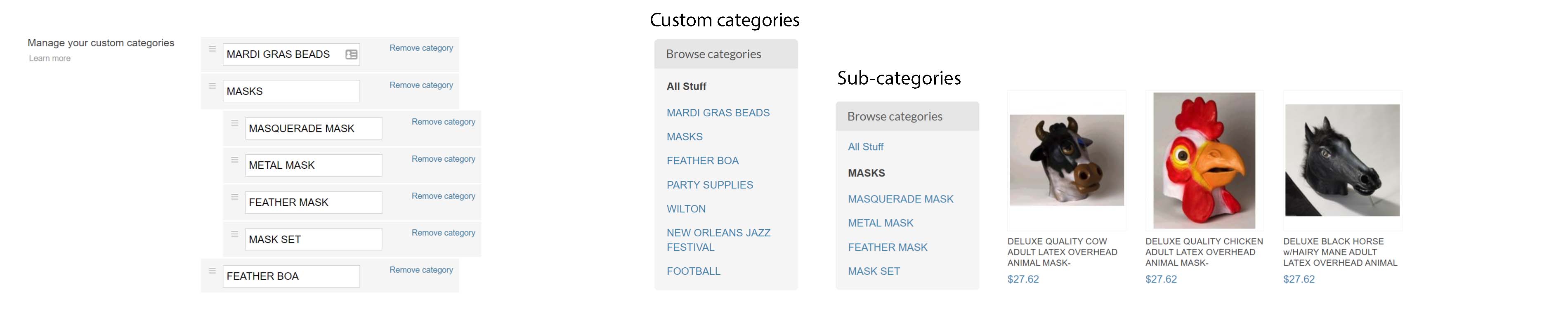Select All Stuff in custom categories list
This screenshot has width=1568, height=330.
[x=686, y=87]
